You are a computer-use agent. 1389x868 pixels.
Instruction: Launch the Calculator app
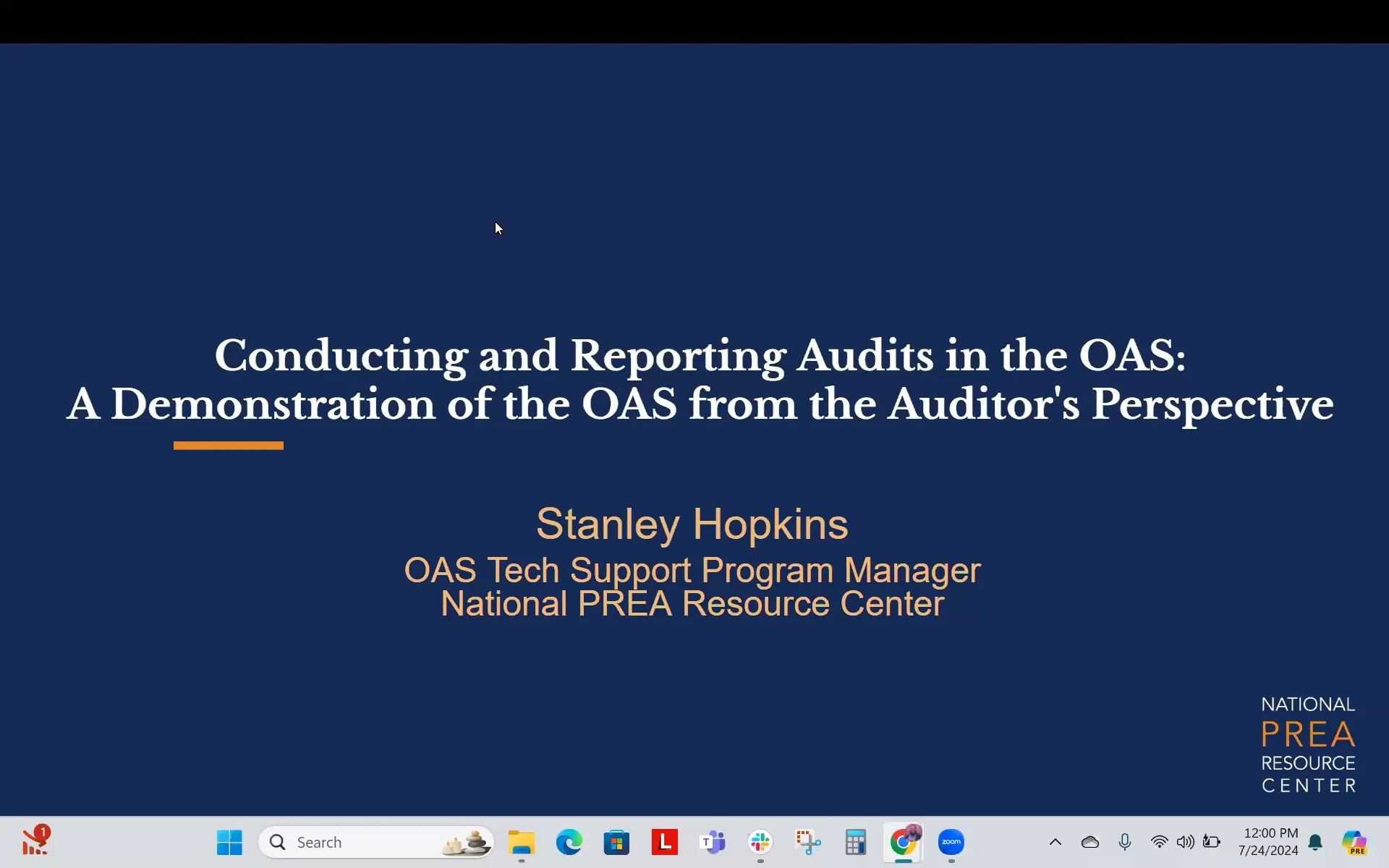(856, 842)
